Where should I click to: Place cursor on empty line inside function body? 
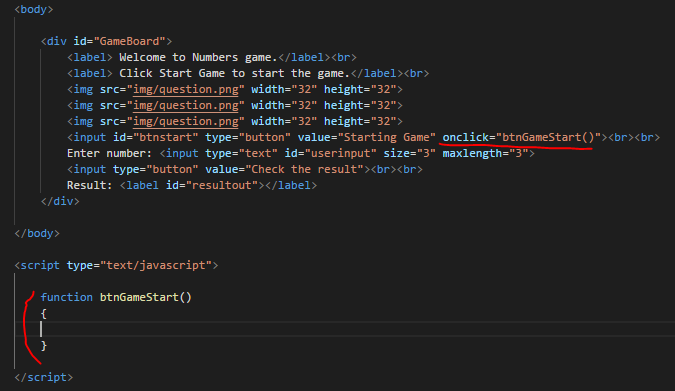(x=357, y=329)
